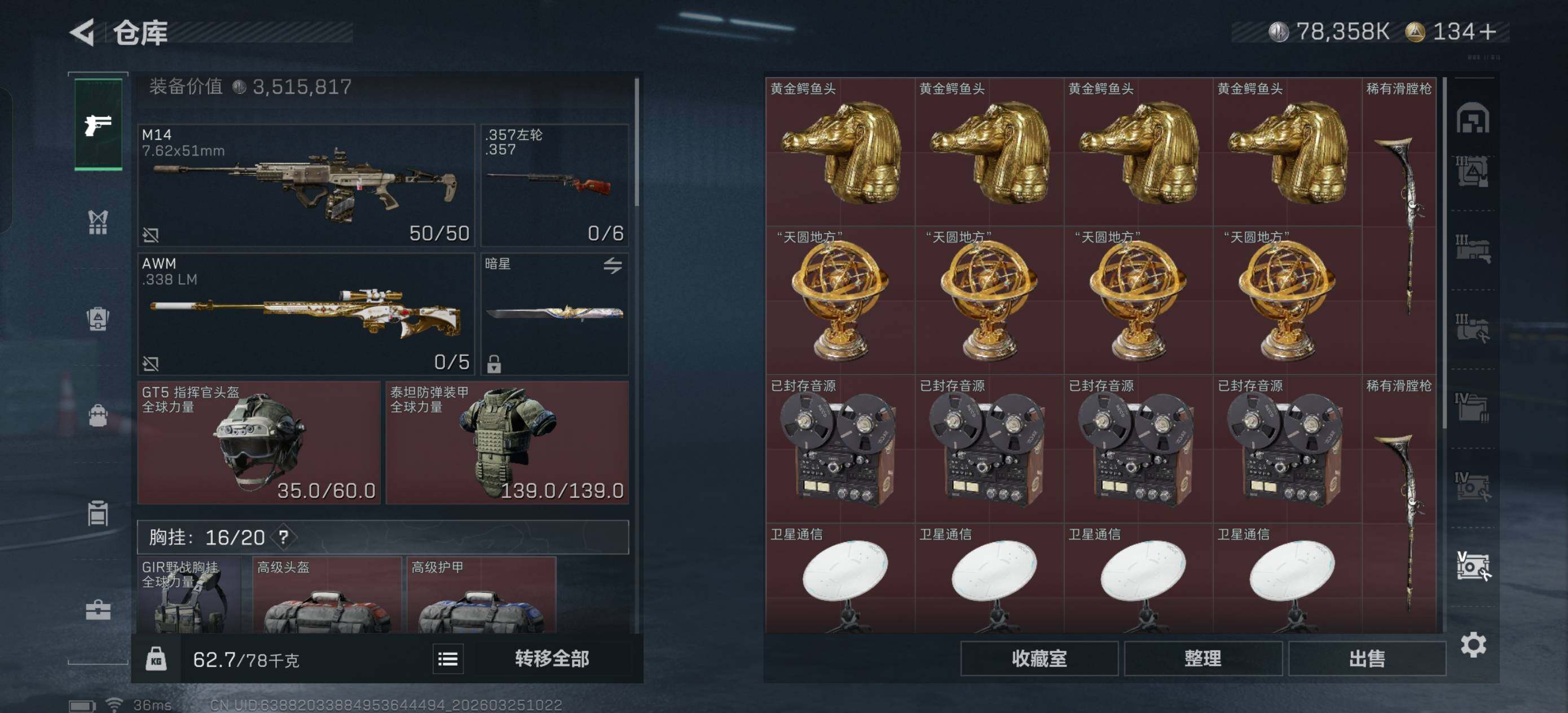Open the chest rig vest sidebar tab

(x=98, y=222)
